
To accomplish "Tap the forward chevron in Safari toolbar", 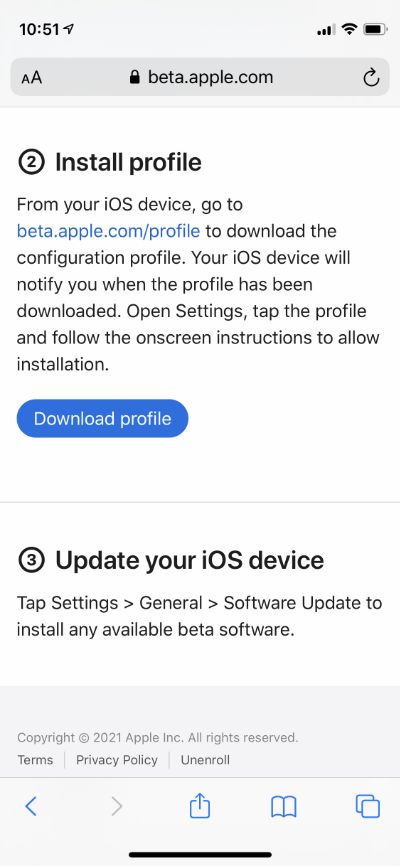I will click(117, 806).
